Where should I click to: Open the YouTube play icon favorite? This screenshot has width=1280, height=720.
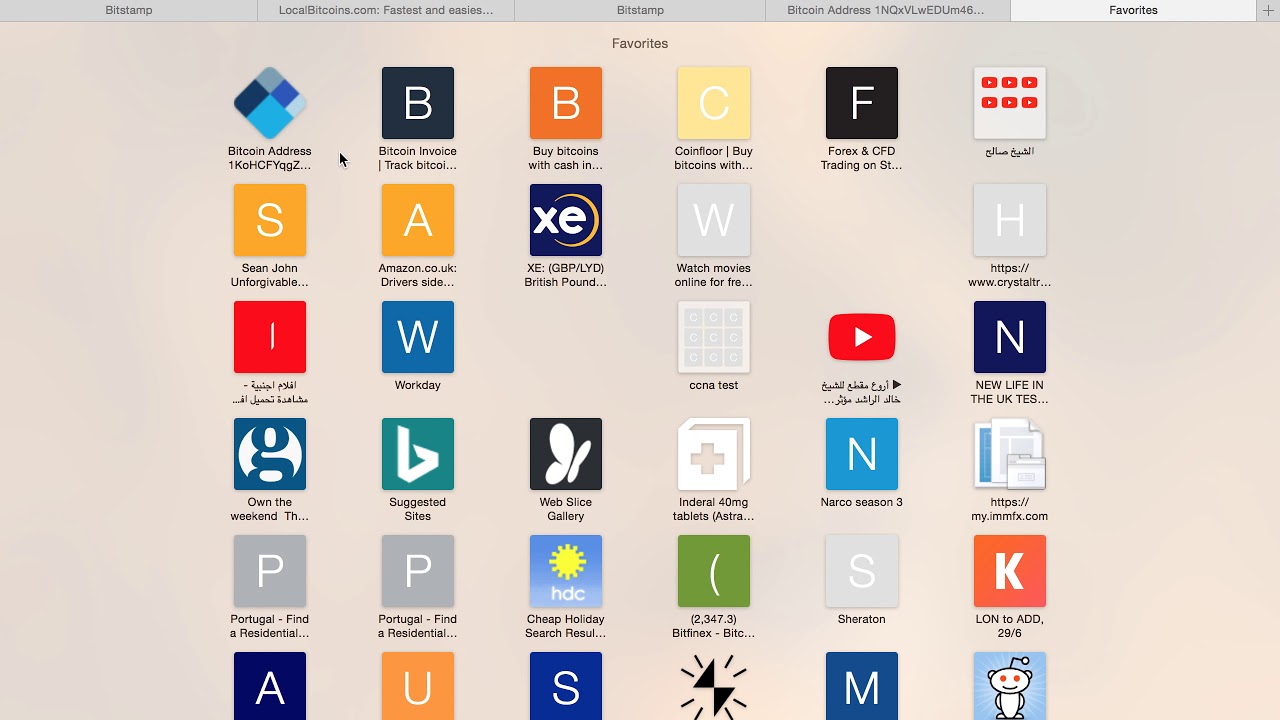click(862, 337)
